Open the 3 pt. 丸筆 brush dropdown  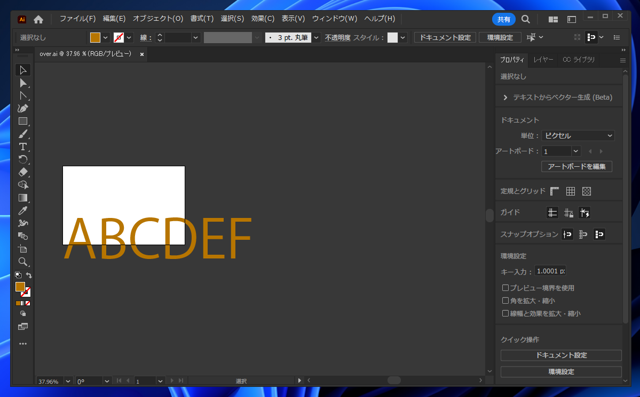[316, 38]
